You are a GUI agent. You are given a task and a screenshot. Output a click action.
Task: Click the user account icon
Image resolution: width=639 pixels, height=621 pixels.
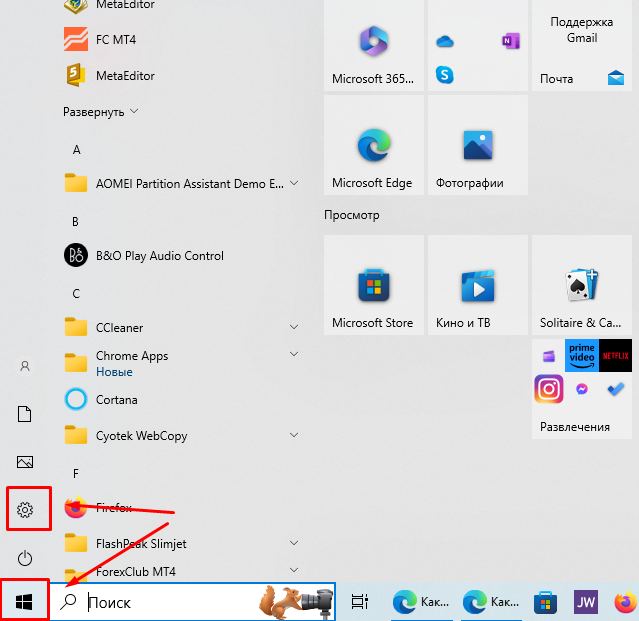pos(25,366)
